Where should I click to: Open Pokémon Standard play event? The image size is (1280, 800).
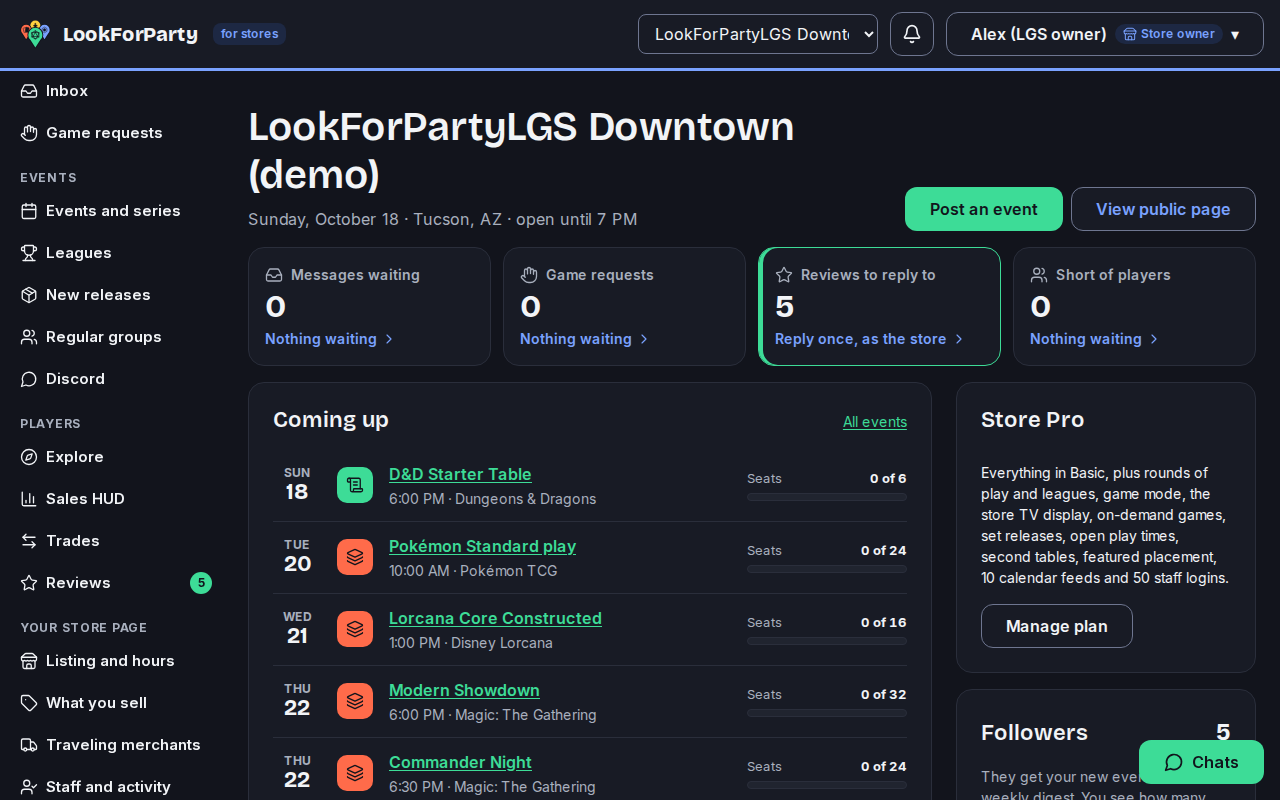coord(482,546)
